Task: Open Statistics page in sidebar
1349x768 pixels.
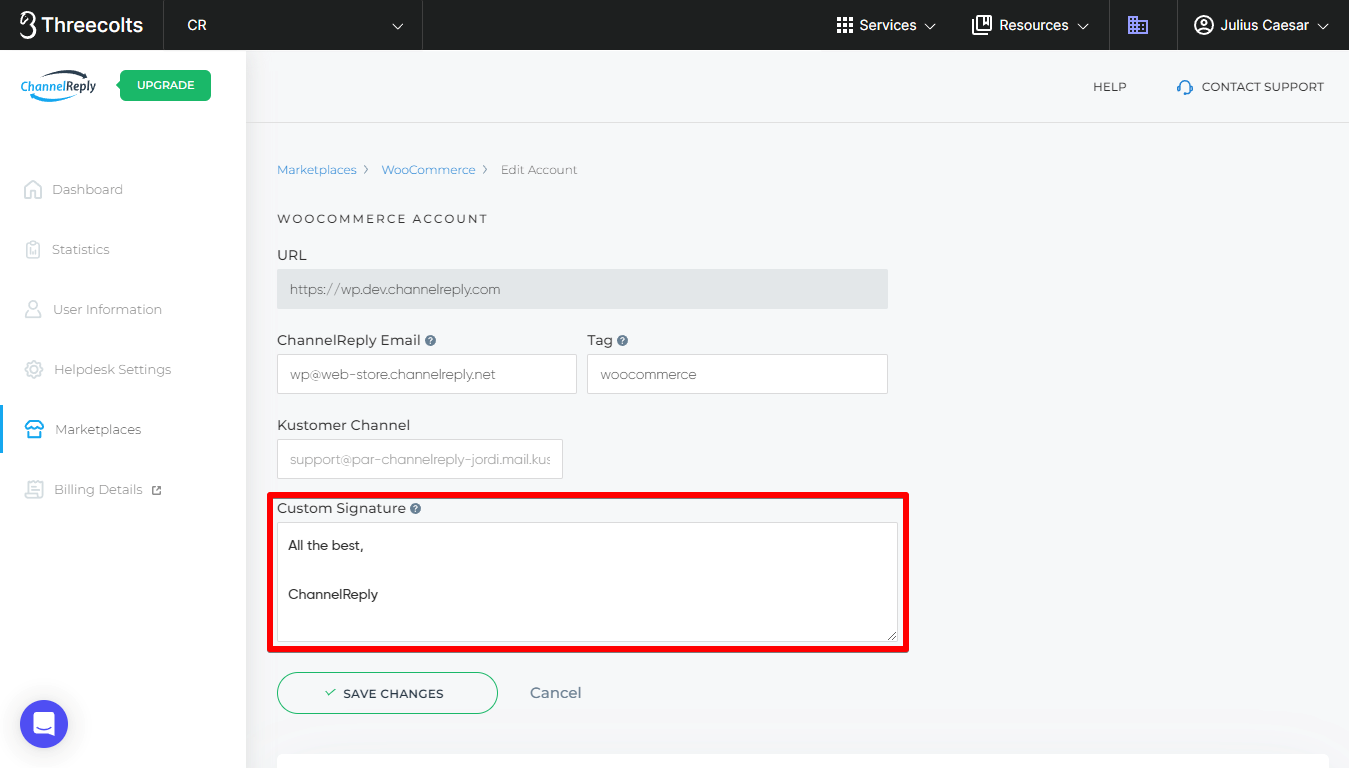Action: tap(80, 249)
